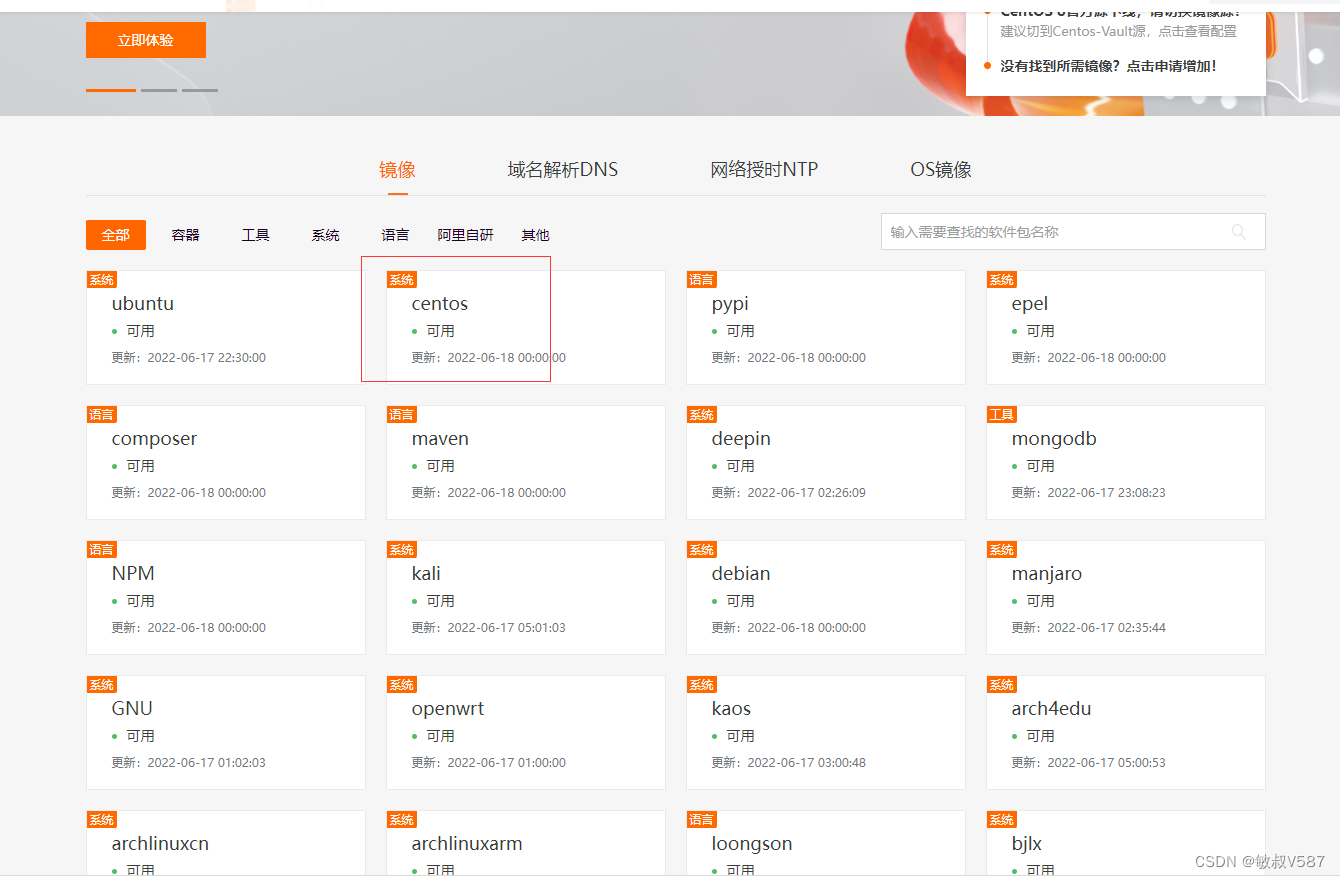Viewport: 1340px width, 879px height.
Task: Focus the package name search field
Action: [1073, 232]
